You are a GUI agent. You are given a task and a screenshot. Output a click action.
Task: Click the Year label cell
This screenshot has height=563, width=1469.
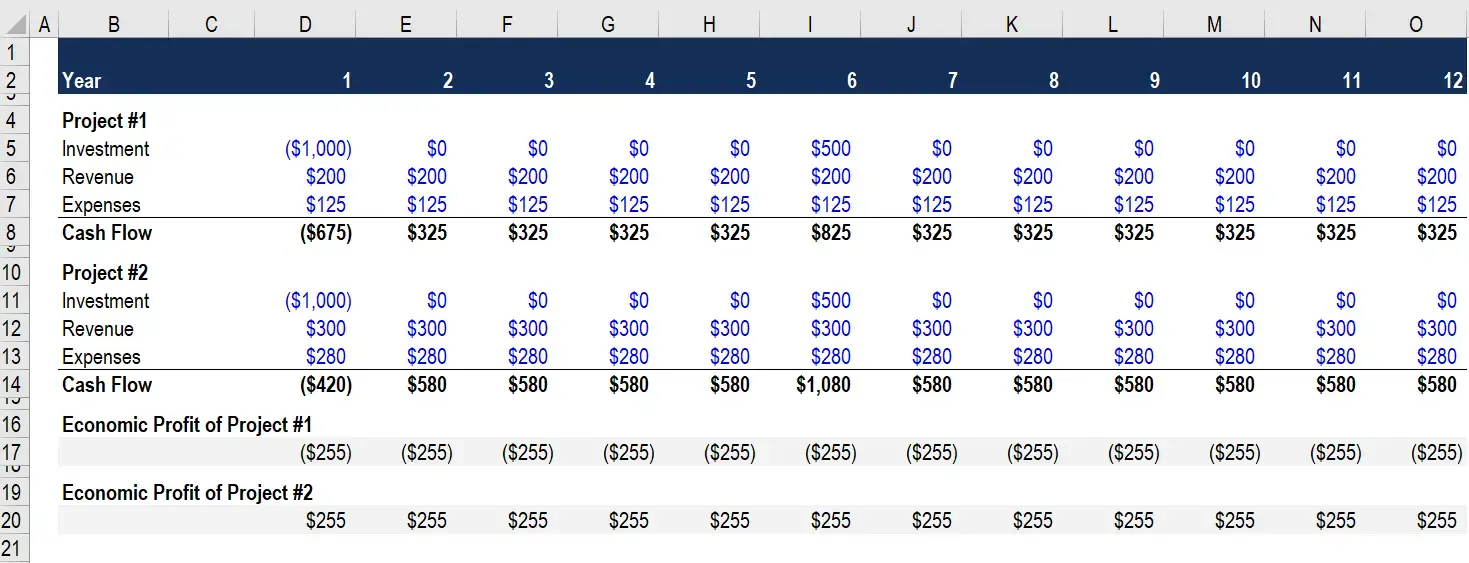[x=82, y=81]
